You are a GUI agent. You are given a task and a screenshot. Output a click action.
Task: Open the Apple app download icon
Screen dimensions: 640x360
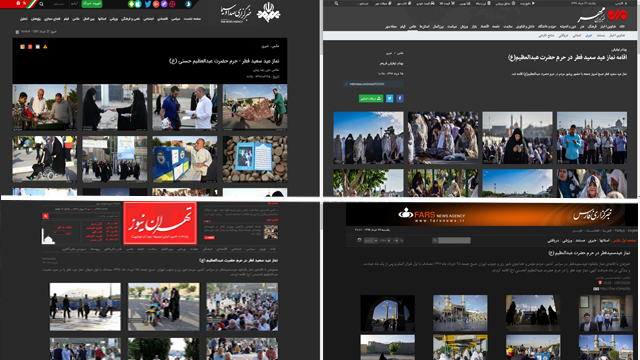(138, 4)
